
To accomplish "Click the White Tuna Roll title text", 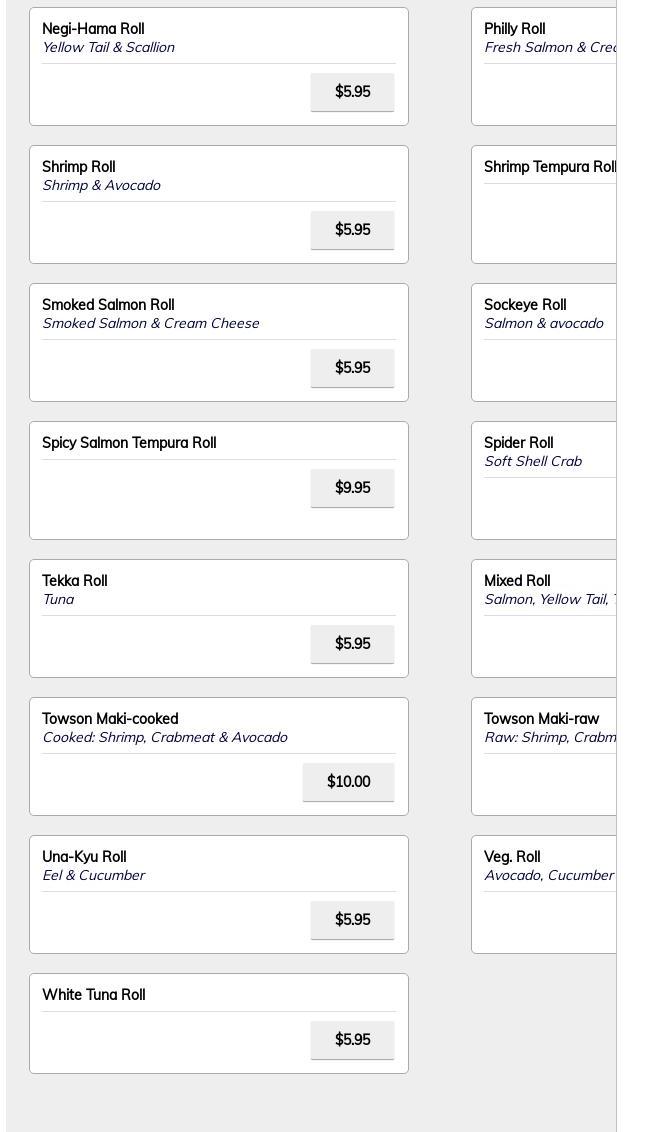I will coord(94,994).
